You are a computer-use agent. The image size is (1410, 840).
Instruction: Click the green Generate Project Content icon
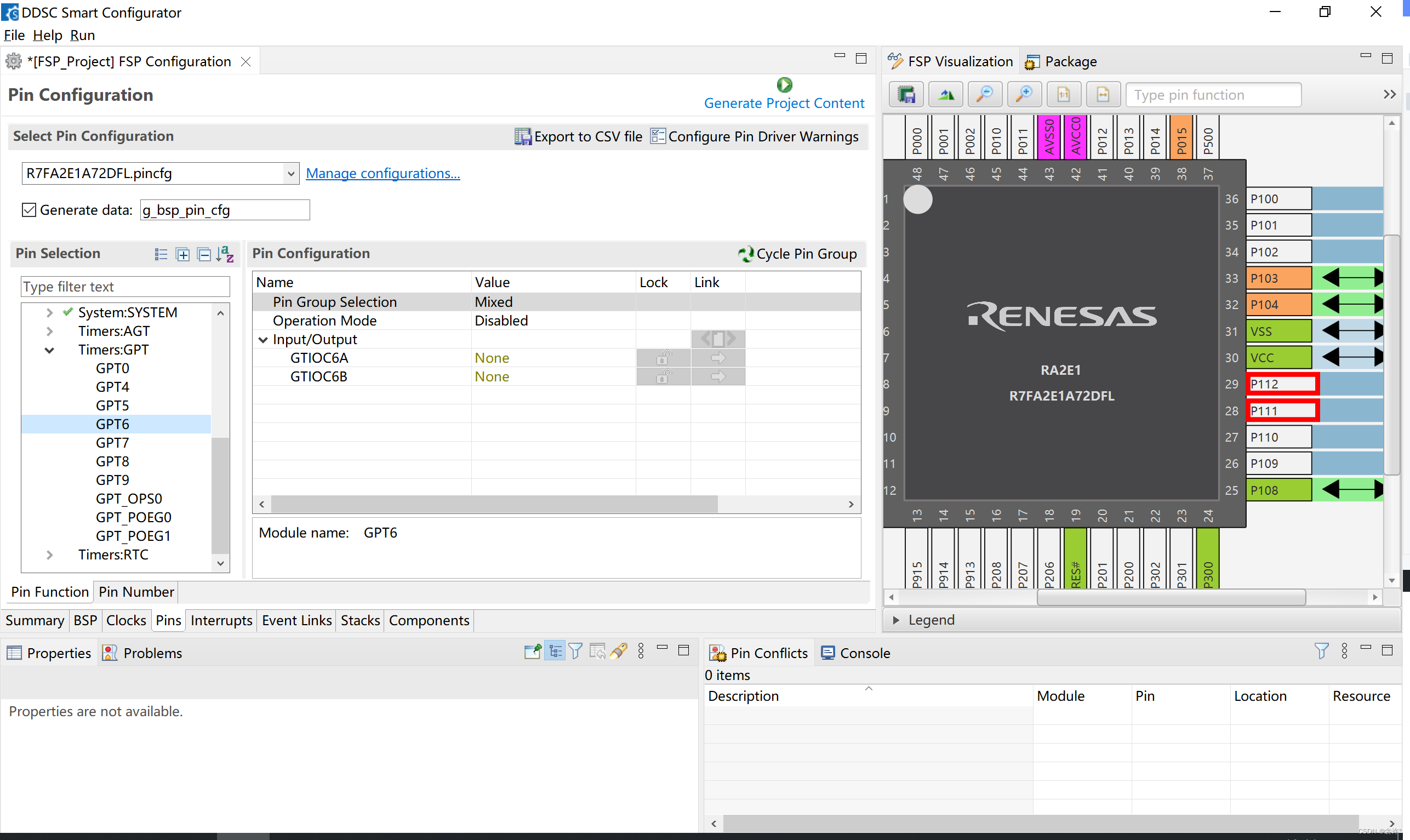pos(784,85)
